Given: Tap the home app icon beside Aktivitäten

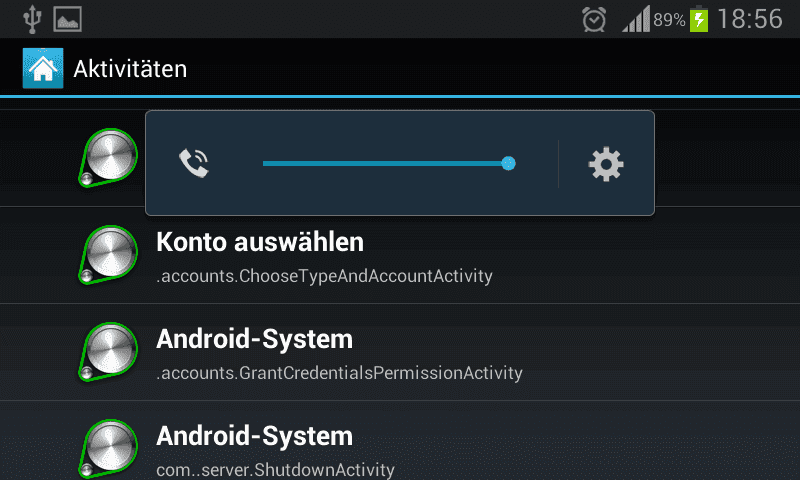Looking at the screenshot, I should (x=43, y=68).
